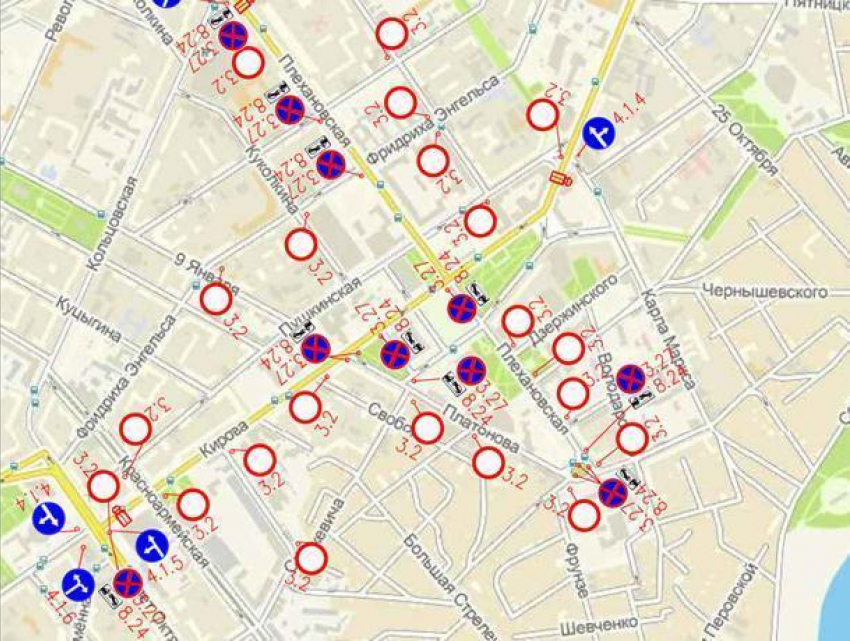Viewport: 850px width, 641px height.
Task: Click the blue 4.1.4 sign near 25 Октября
Action: 599,133
